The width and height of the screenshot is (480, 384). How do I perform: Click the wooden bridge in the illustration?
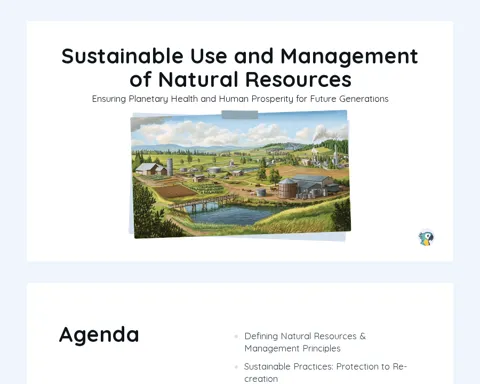(200, 203)
